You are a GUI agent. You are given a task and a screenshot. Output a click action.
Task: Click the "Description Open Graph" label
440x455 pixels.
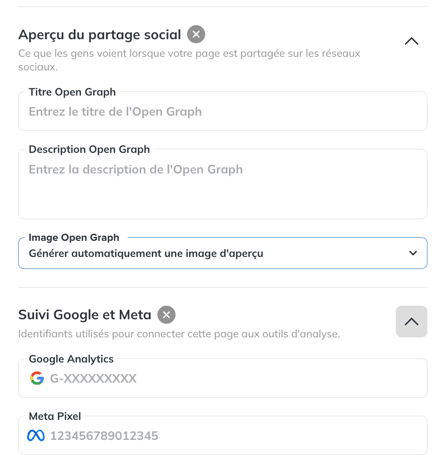89,149
